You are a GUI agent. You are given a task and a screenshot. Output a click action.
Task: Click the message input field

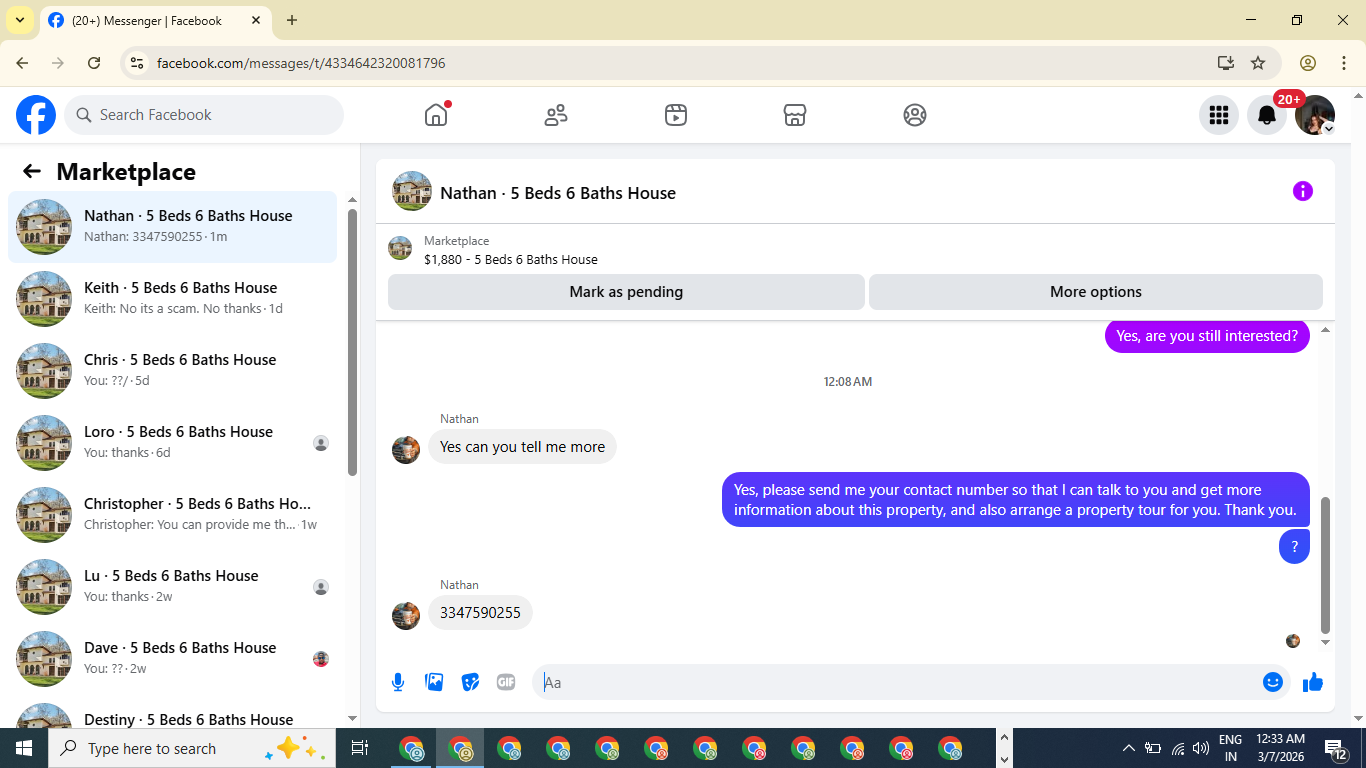[895, 682]
